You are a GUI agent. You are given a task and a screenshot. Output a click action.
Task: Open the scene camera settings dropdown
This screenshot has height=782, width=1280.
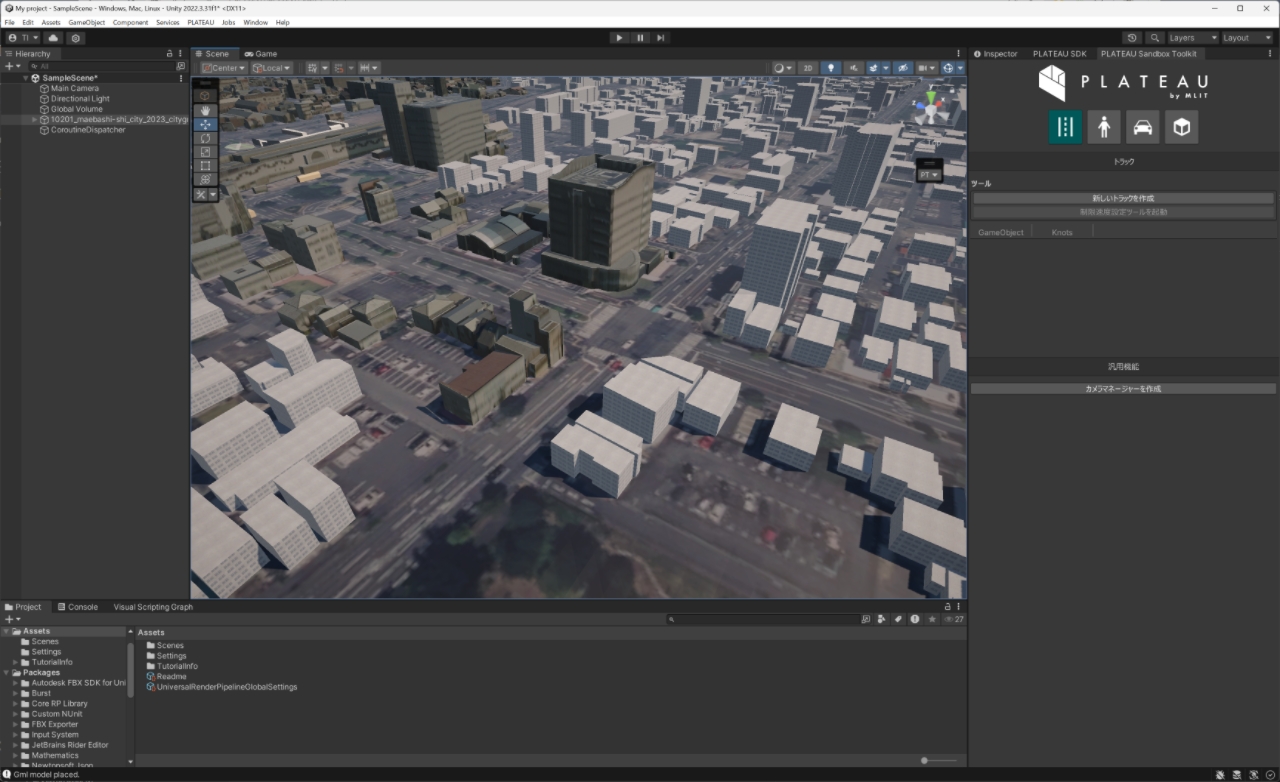pos(927,68)
